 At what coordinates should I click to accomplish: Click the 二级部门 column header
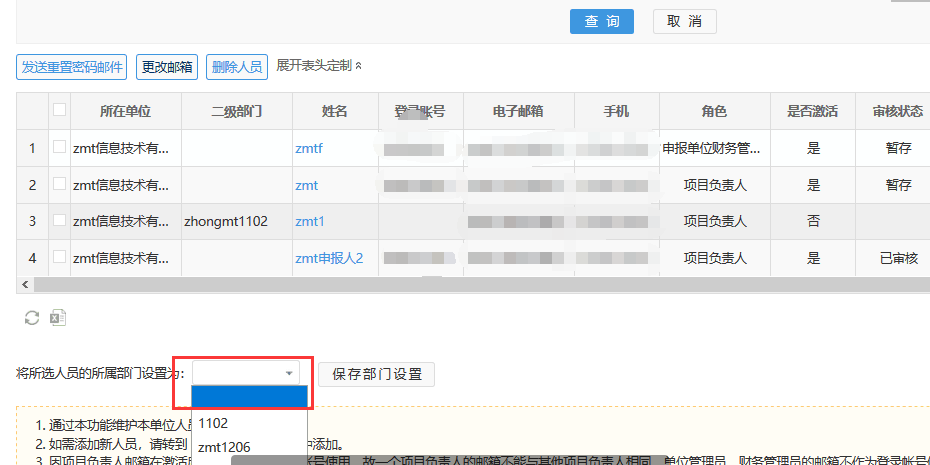coord(237,111)
